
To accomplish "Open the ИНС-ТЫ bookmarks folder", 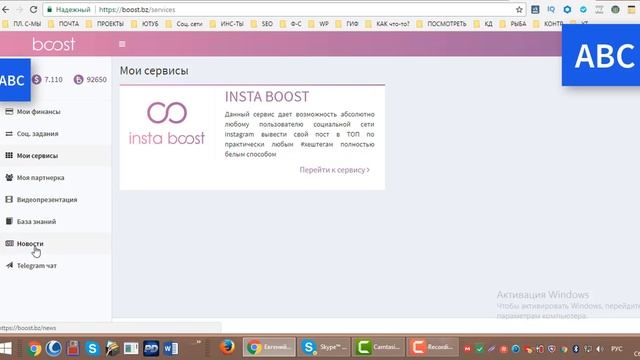I will (227, 24).
